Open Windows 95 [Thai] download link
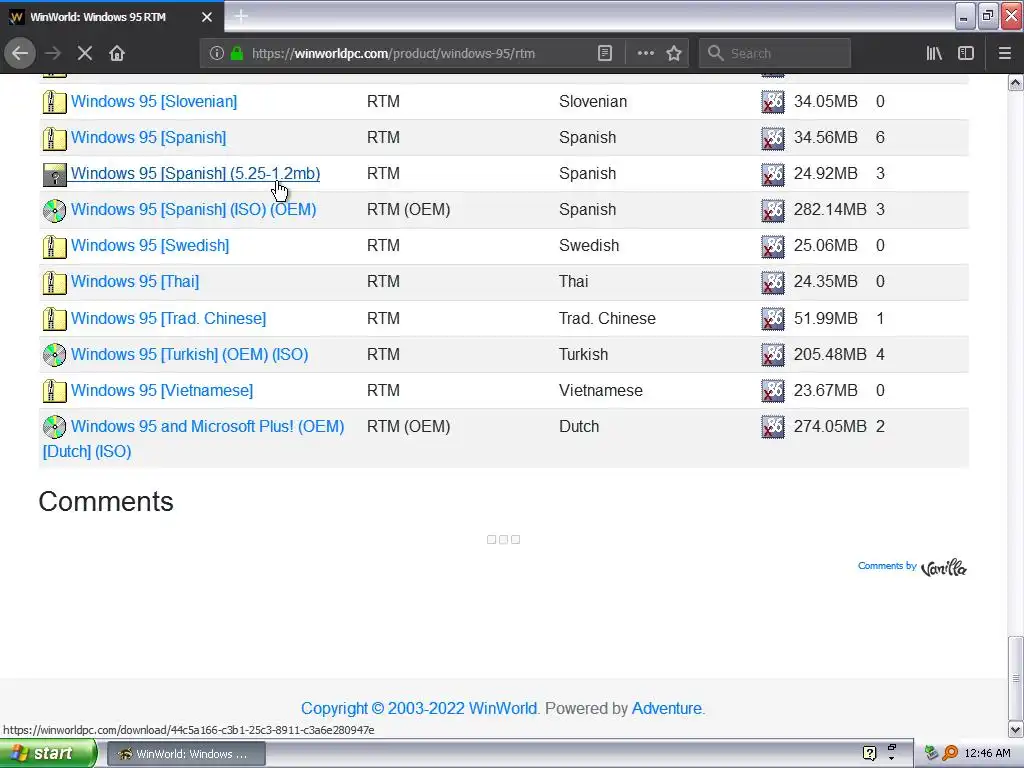This screenshot has height=768, width=1024. click(x=135, y=281)
